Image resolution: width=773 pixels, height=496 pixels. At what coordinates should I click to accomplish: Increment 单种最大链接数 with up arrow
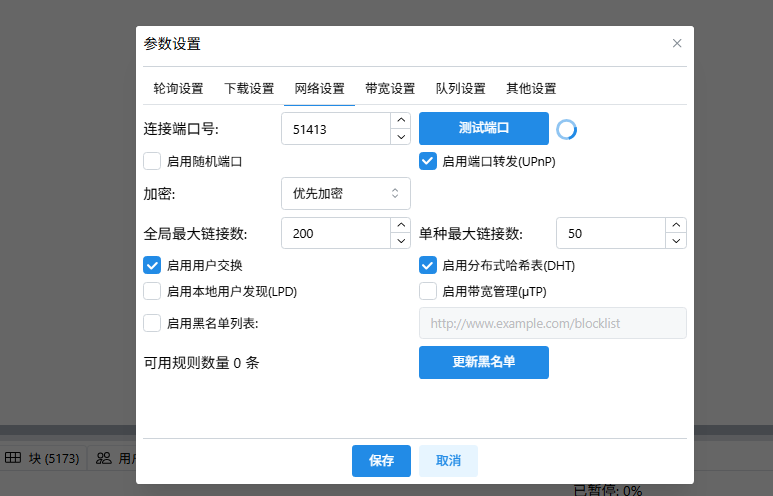click(676, 225)
